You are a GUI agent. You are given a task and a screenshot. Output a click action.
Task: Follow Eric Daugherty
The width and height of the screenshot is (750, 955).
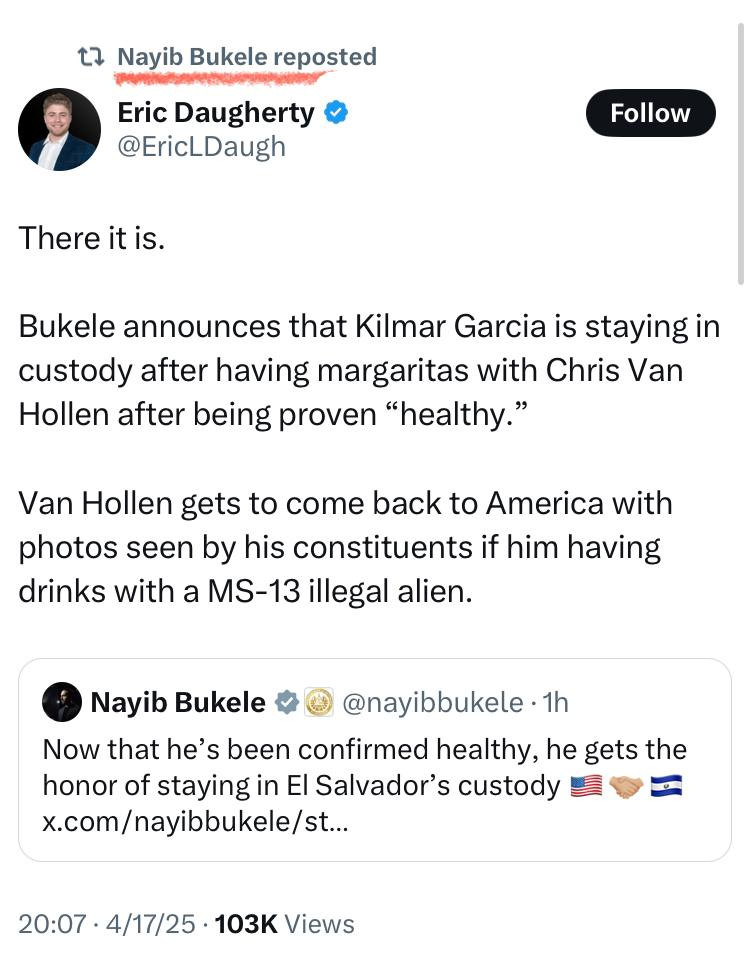(x=650, y=113)
